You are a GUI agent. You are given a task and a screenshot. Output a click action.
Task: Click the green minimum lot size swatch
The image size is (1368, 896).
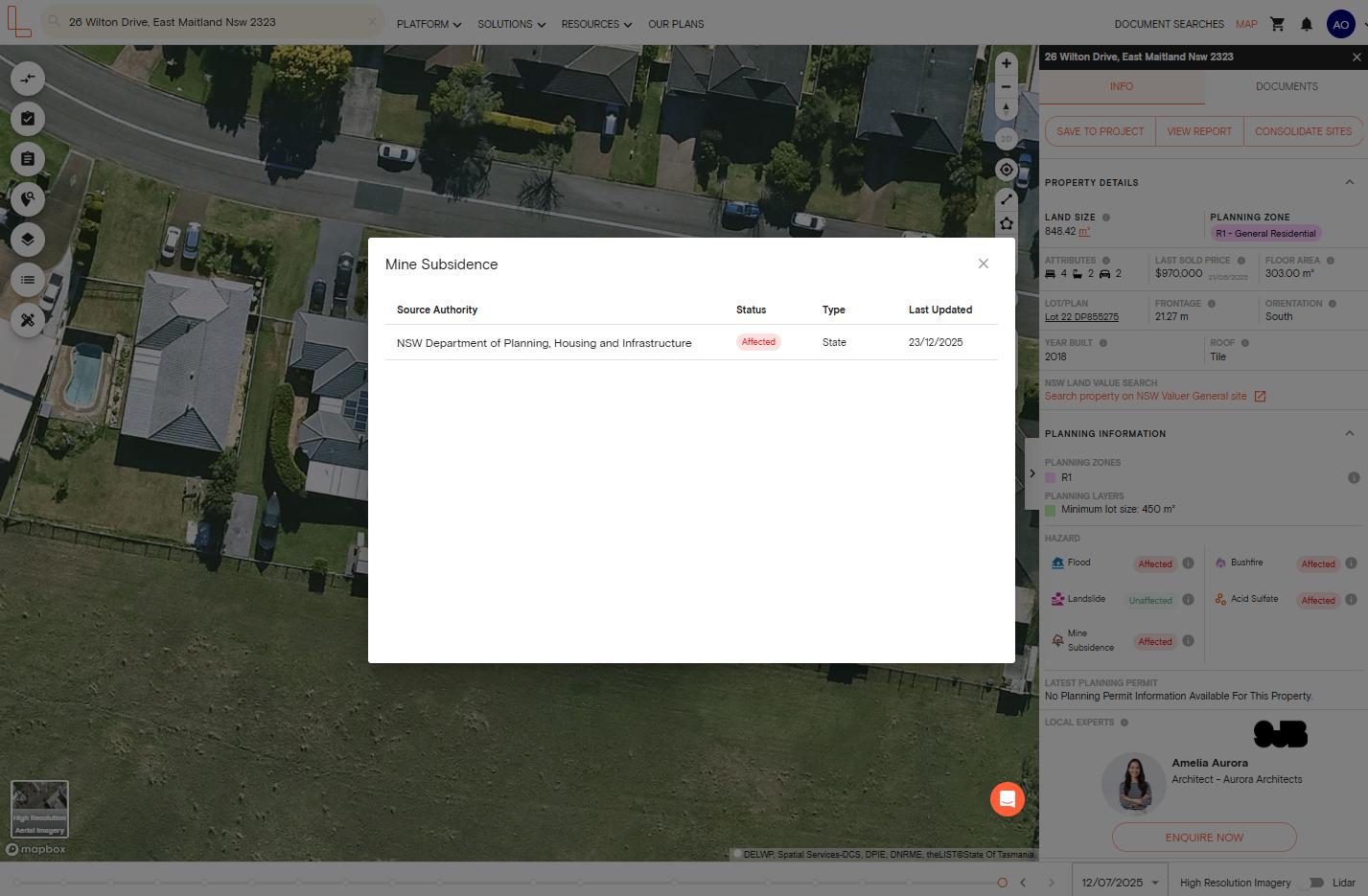[1051, 511]
